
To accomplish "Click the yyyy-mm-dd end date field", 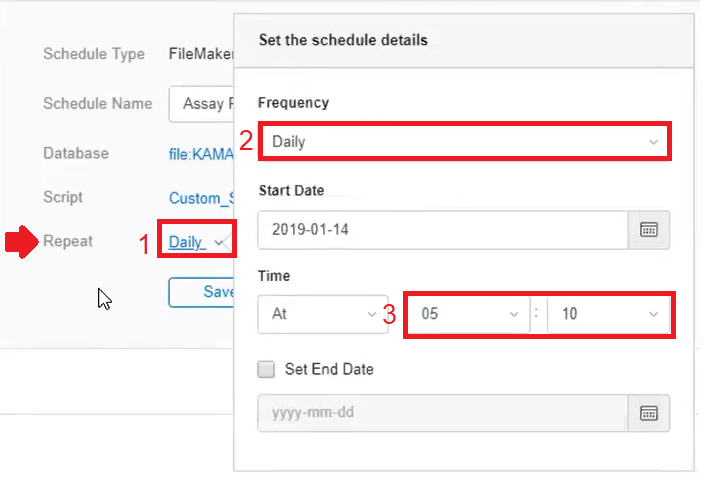I will [443, 413].
